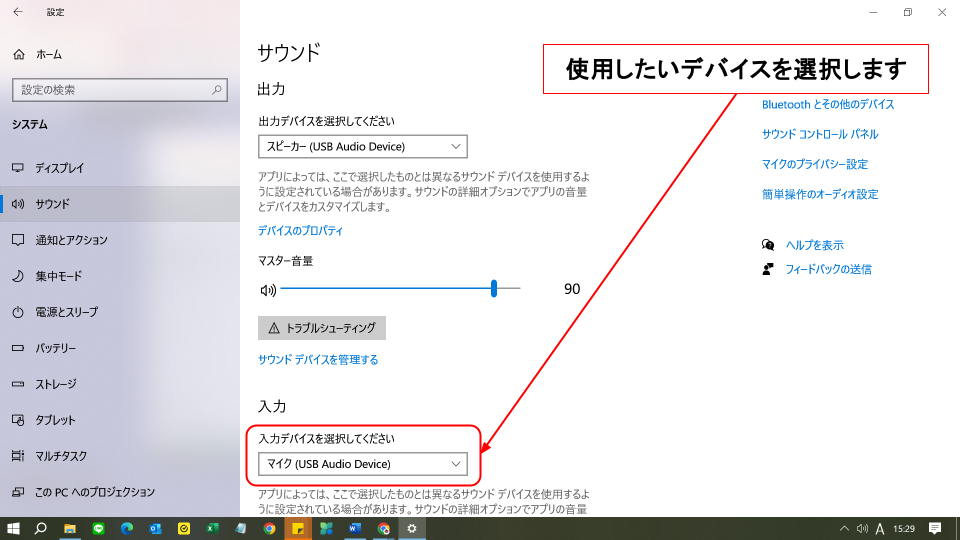The image size is (960, 540).
Task: Click the Troubleshoot (トラブルシューティング) button
Action: tap(321, 328)
